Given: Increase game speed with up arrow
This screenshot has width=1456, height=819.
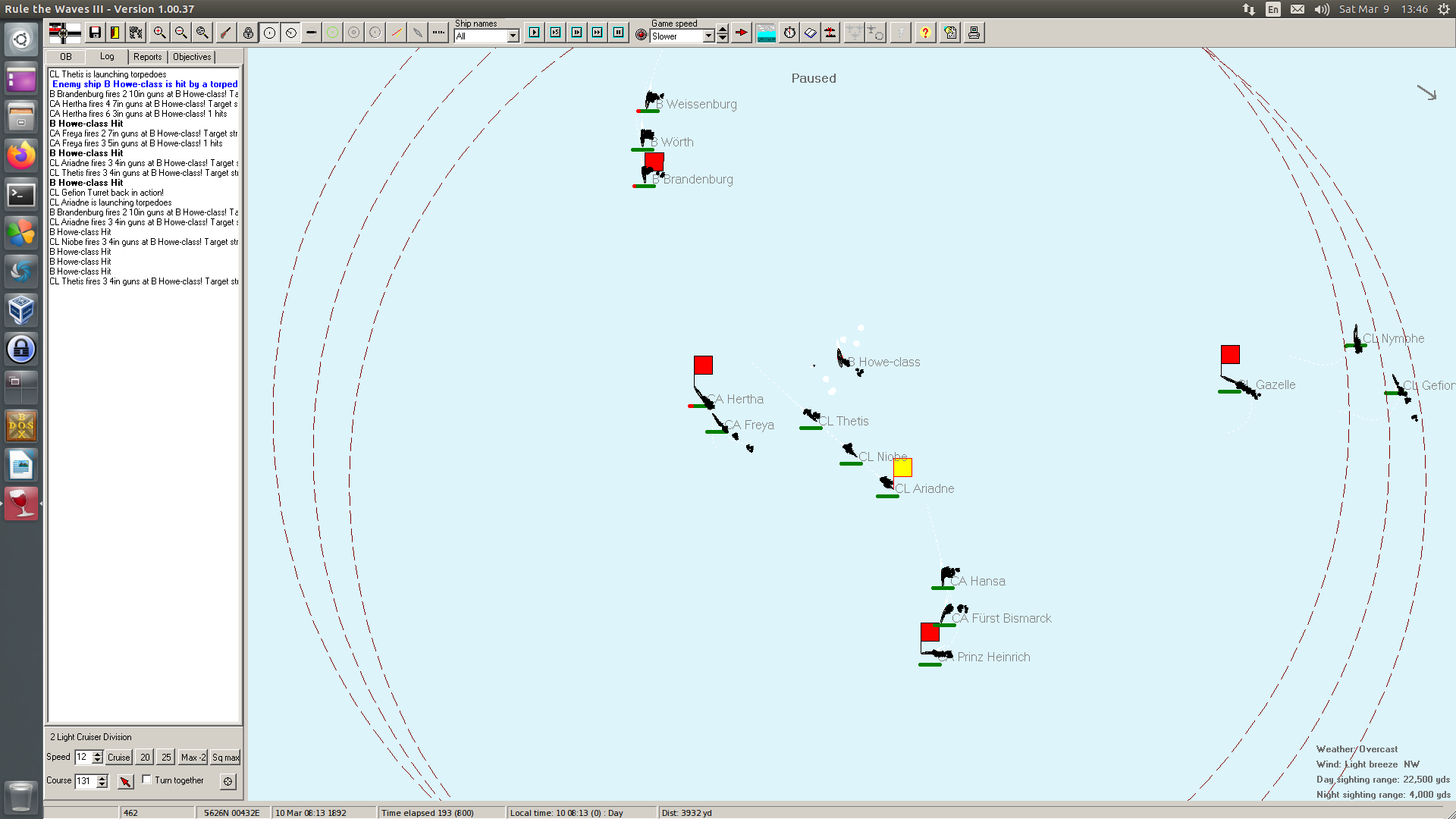Looking at the screenshot, I should (x=723, y=30).
